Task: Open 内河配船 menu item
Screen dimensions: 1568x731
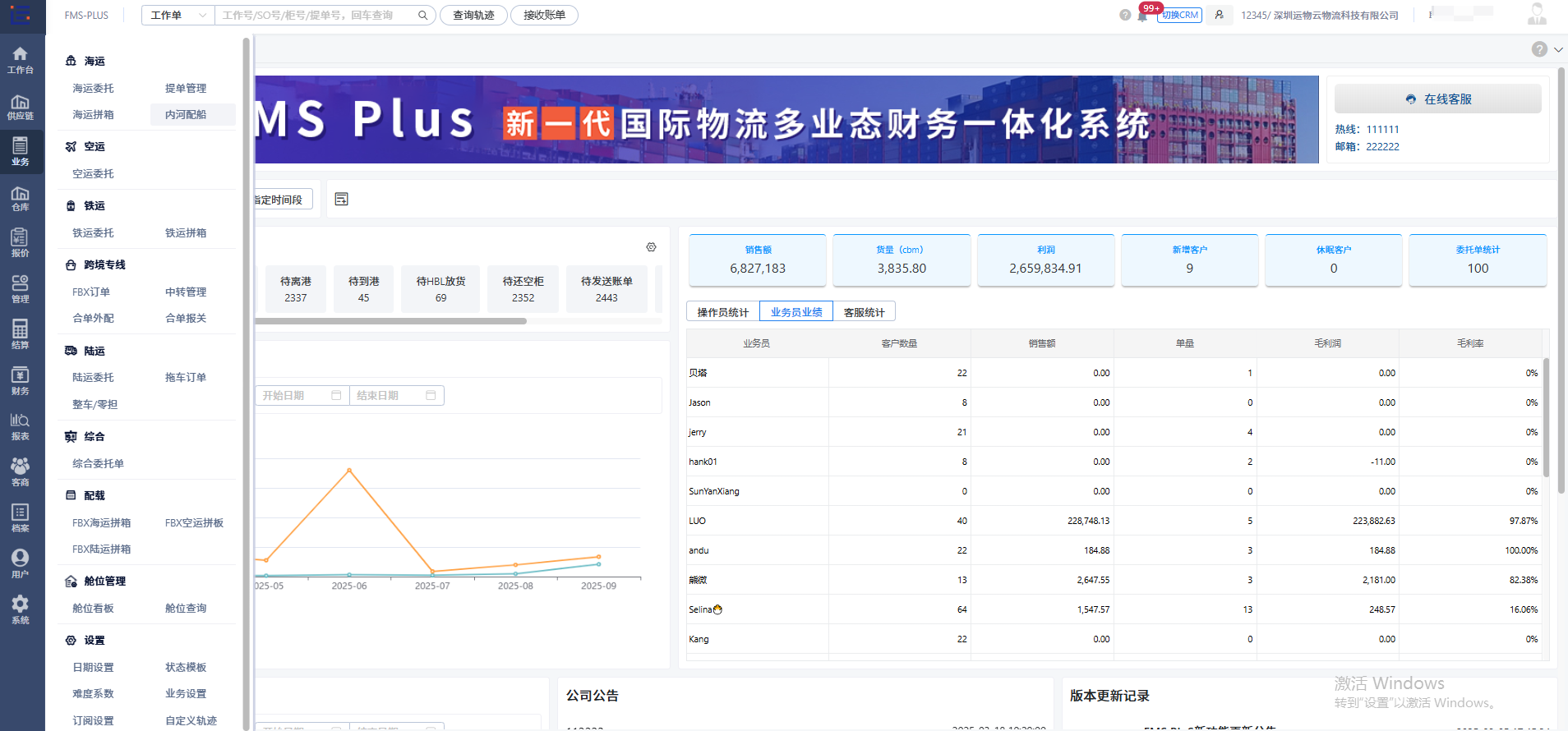Action: point(193,115)
